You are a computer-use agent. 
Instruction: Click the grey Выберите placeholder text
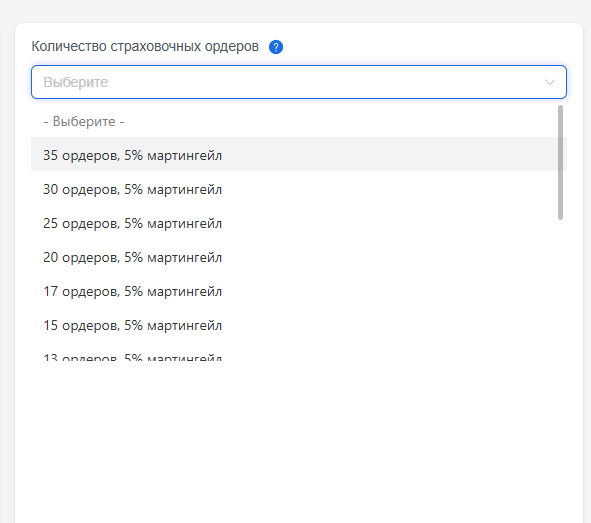(x=76, y=82)
